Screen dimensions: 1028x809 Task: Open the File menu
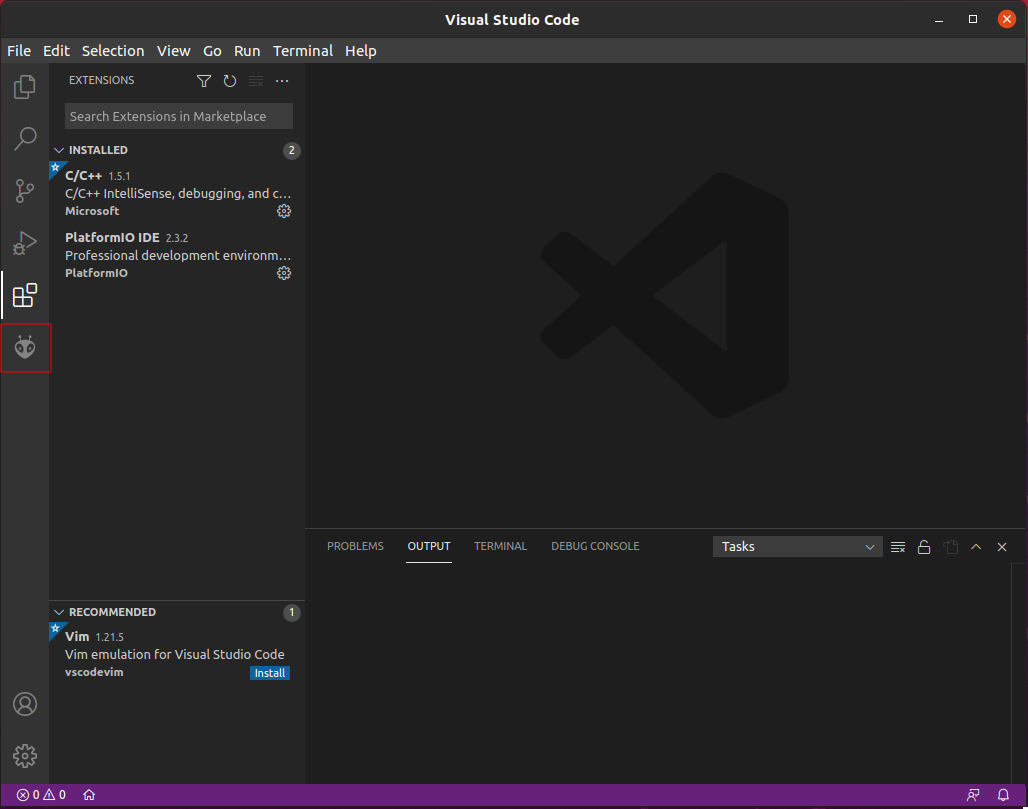[19, 50]
